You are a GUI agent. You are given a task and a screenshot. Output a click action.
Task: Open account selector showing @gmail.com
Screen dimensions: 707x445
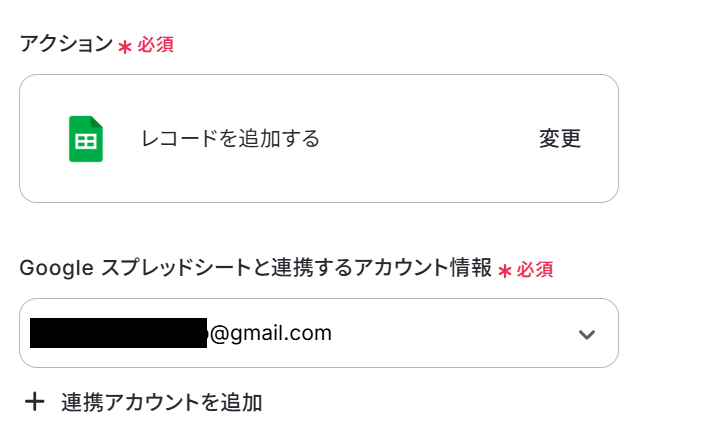pyautogui.click(x=319, y=333)
